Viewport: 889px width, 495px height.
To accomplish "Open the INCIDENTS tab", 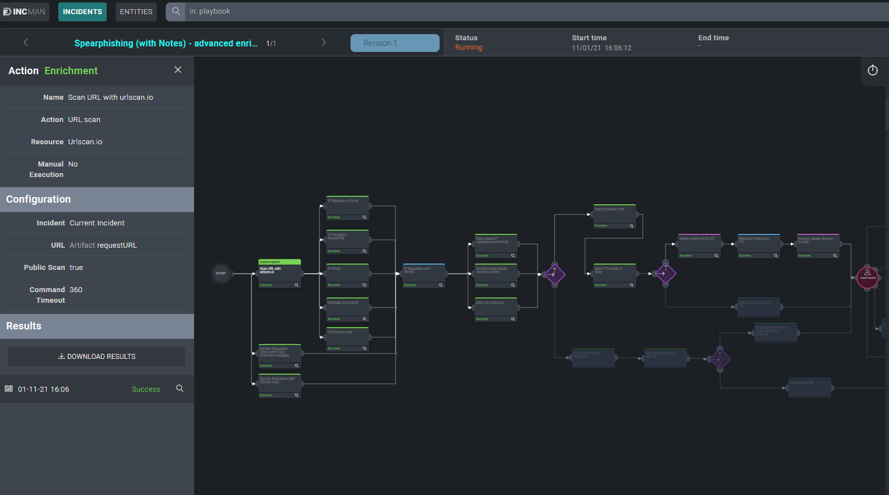I will coord(83,12).
